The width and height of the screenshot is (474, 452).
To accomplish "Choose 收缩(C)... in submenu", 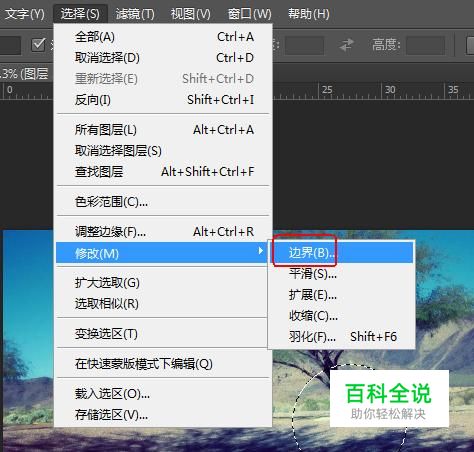I will 341,315.
